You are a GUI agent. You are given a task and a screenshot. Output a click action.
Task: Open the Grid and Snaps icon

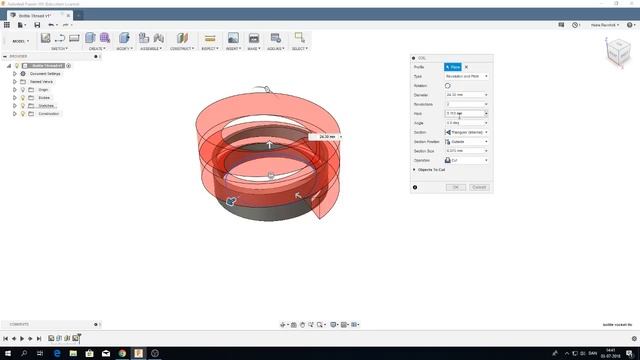(344, 325)
